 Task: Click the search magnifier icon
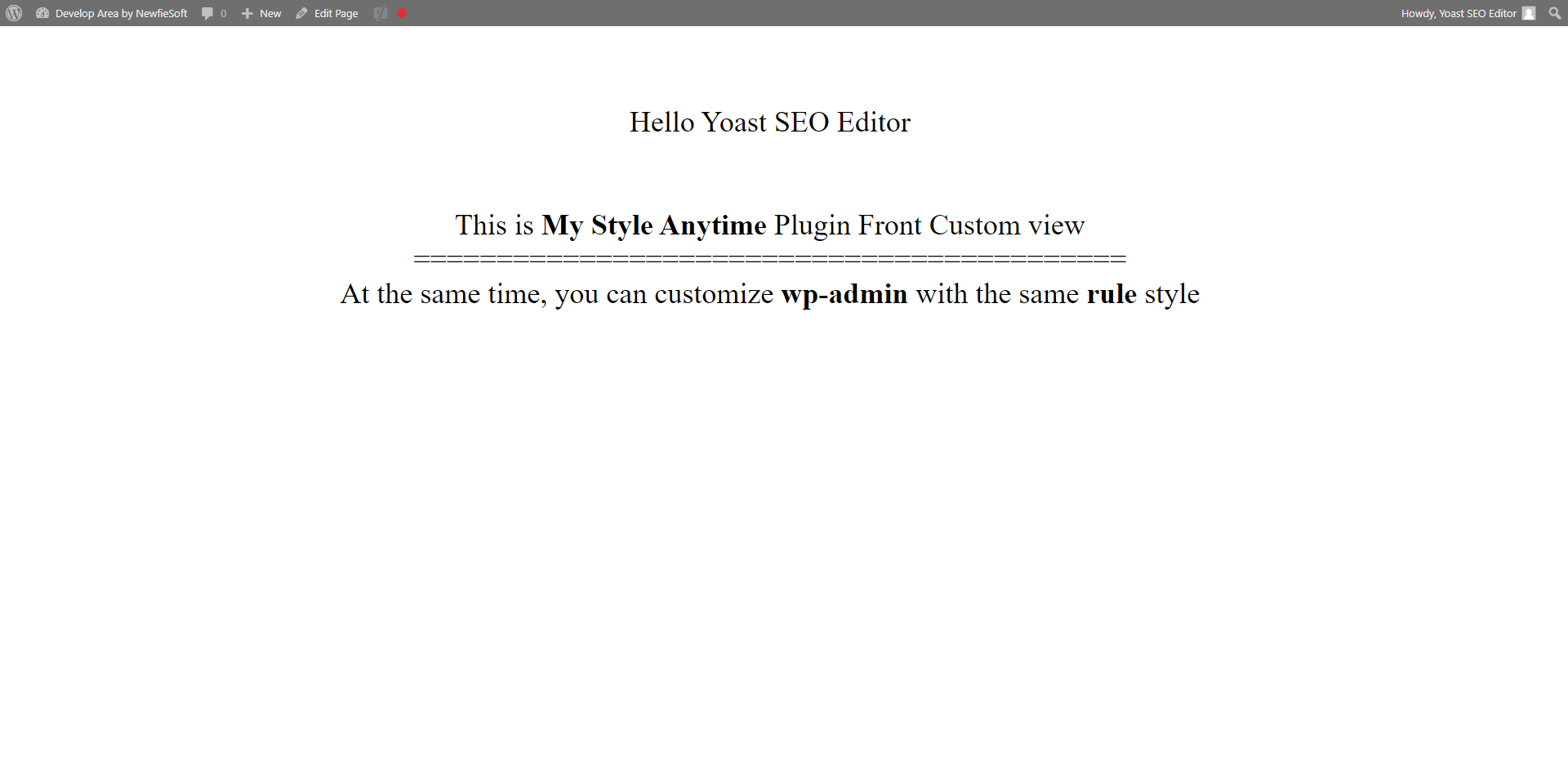[x=1554, y=13]
